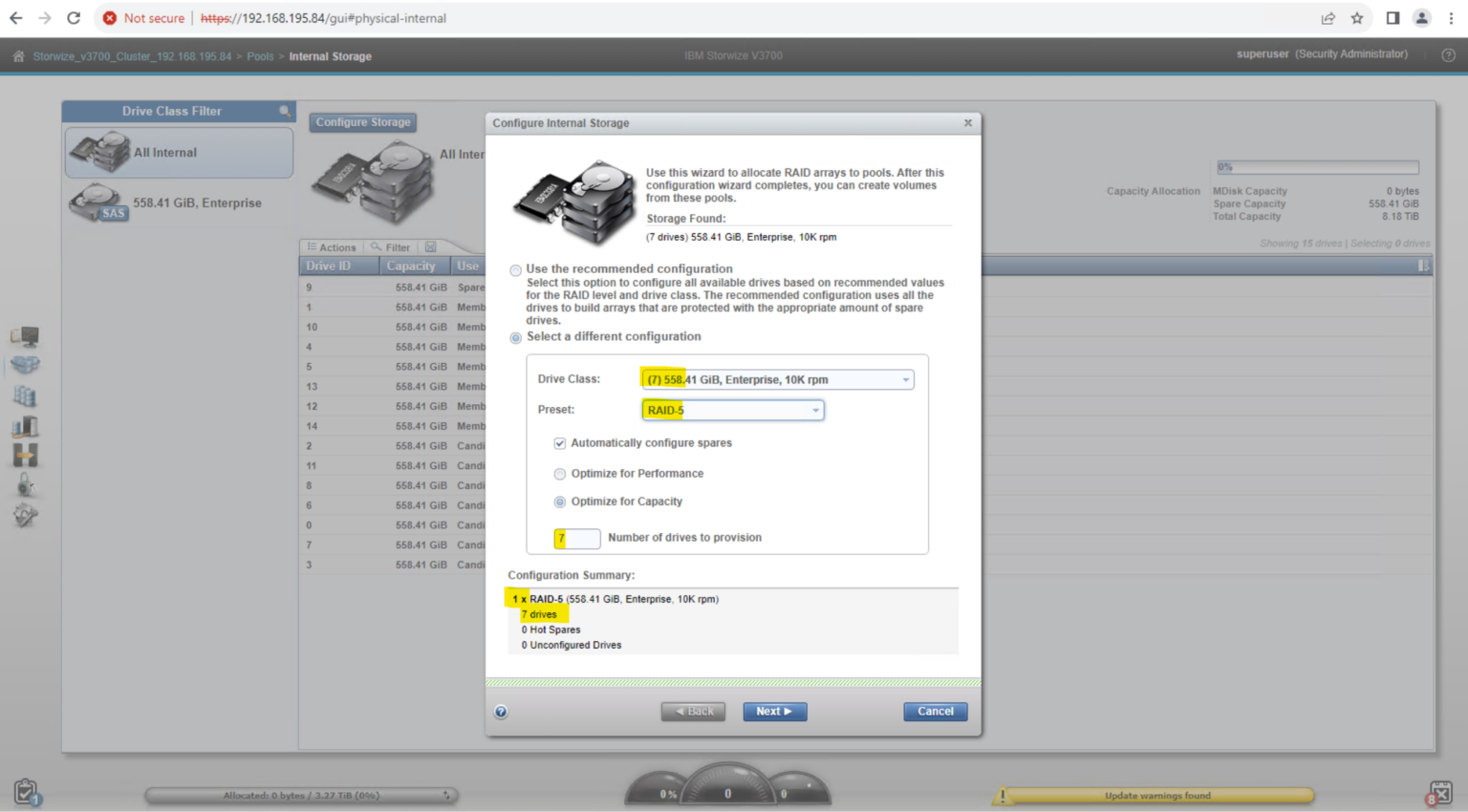Open the Drive Class dropdown
Viewport: 1468px width, 812px height.
click(904, 379)
